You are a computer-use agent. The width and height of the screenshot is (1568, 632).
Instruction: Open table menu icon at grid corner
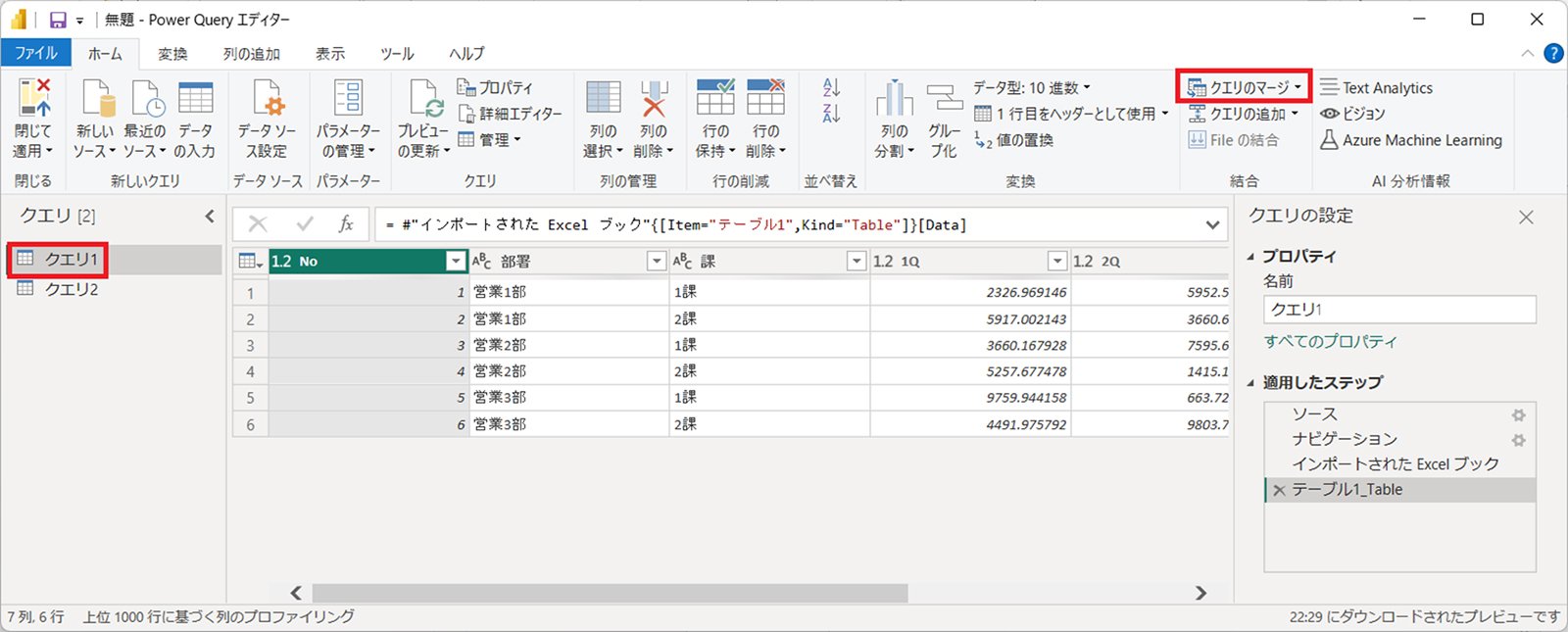coord(250,261)
